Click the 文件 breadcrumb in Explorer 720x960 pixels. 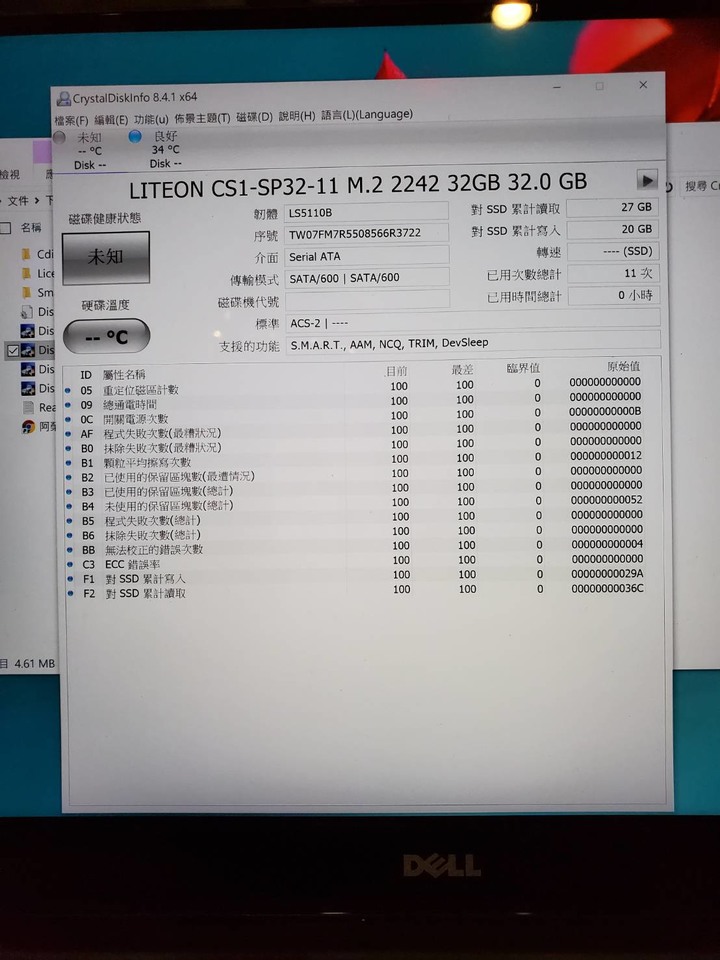click(x=18, y=200)
